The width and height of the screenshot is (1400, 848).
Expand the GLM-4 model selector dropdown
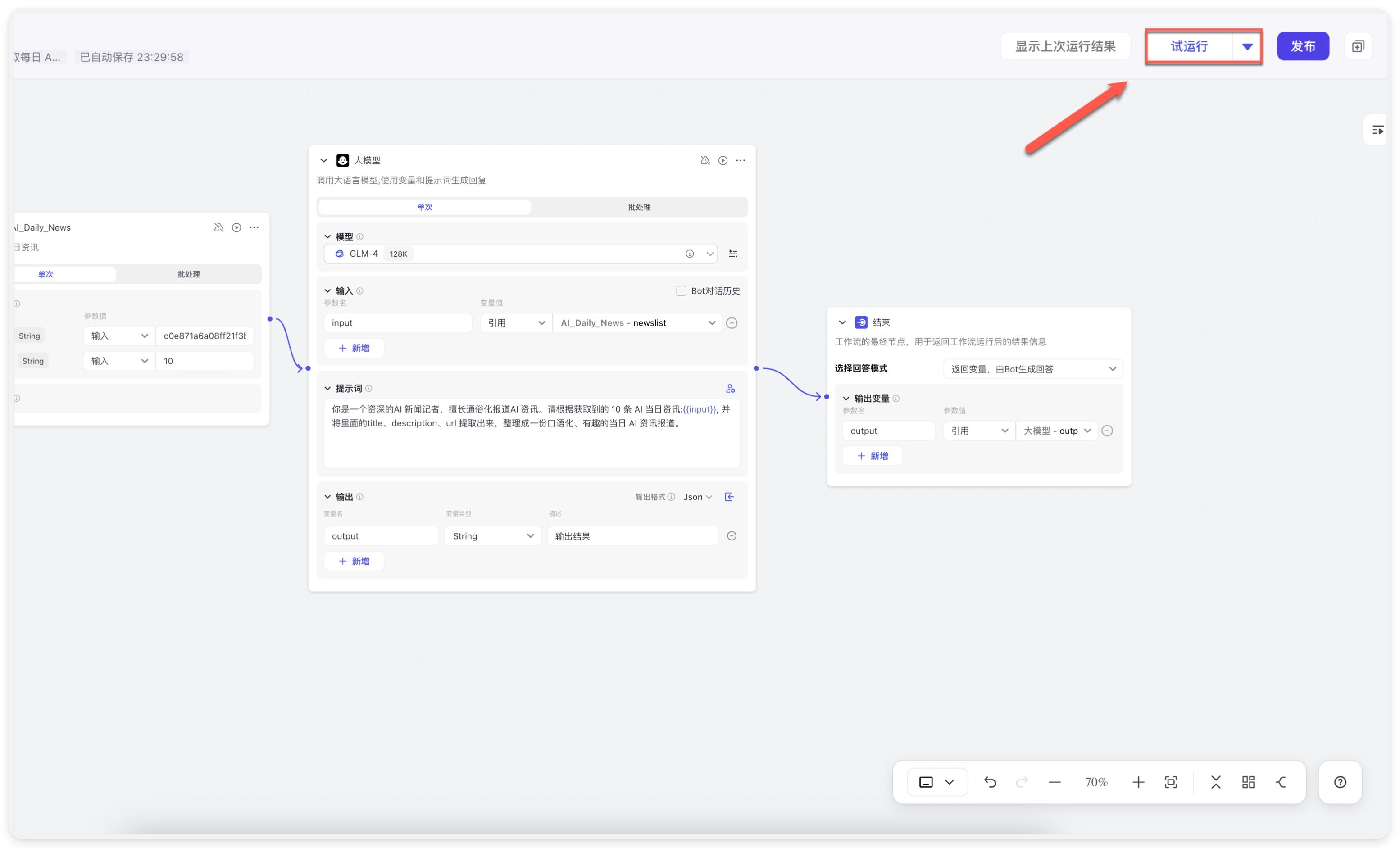[709, 253]
